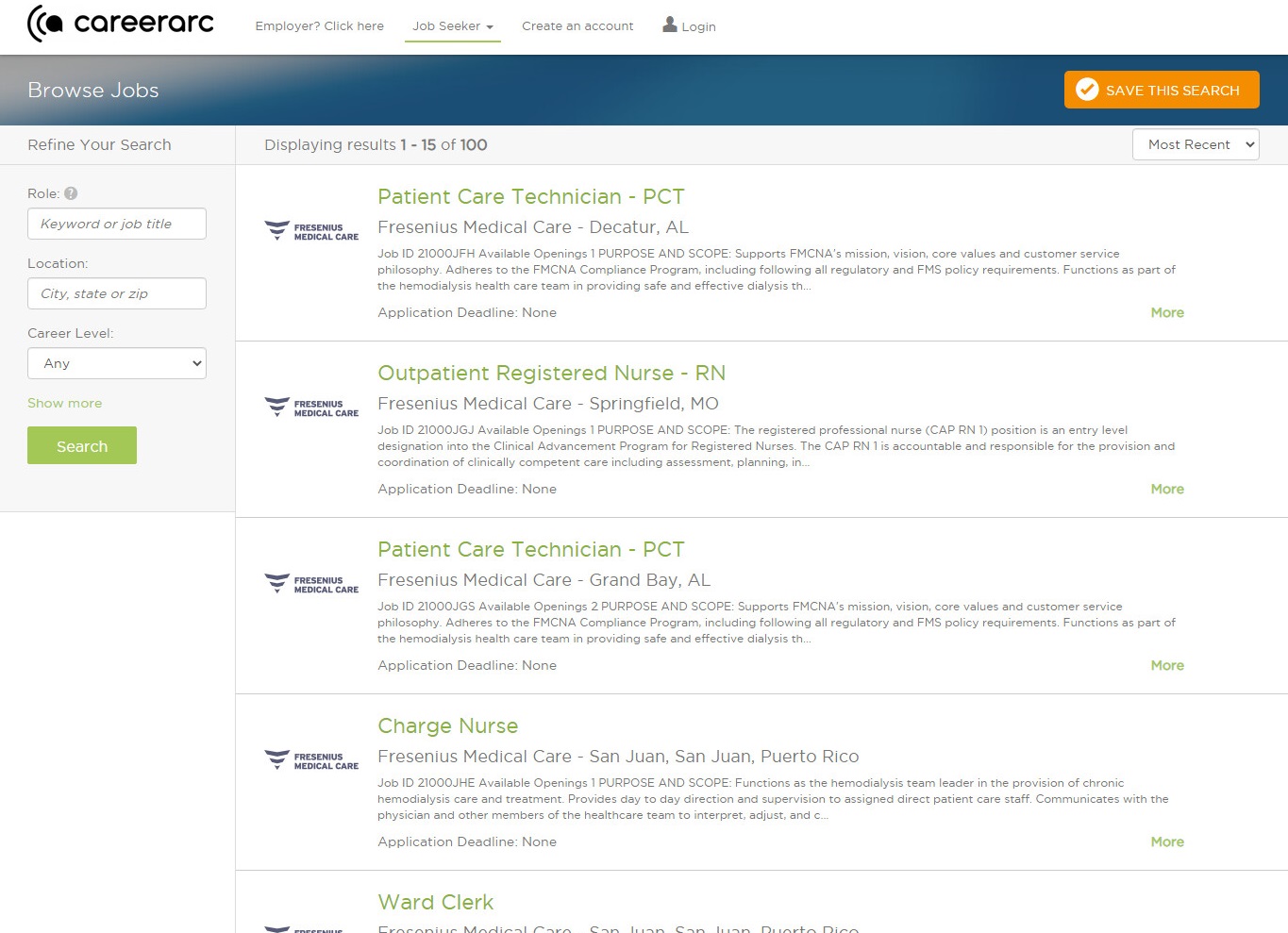Viewport: 1288px width, 933px height.
Task: Click Fresenius logo for the Charge Nurse job
Action: click(311, 760)
